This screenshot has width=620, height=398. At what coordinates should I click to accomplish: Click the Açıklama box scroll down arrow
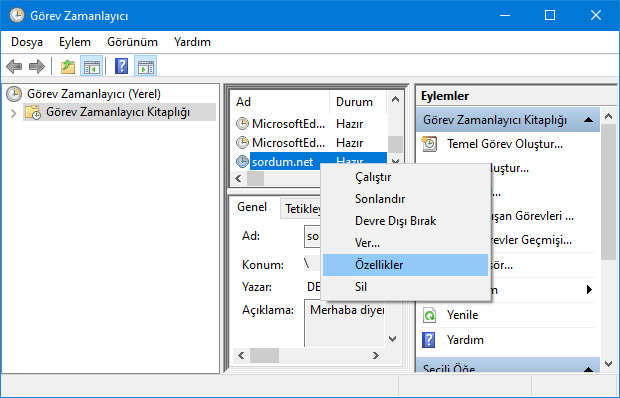click(392, 339)
